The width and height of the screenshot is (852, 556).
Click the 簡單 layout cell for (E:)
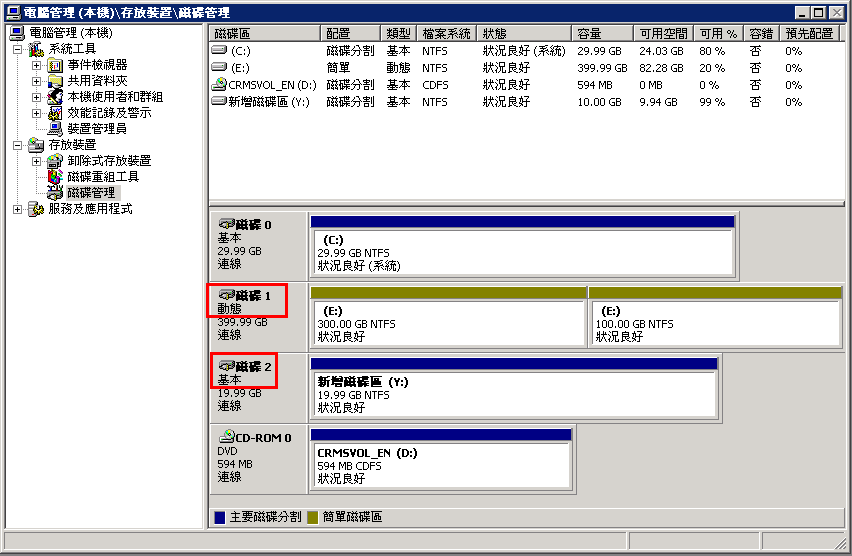(338, 68)
